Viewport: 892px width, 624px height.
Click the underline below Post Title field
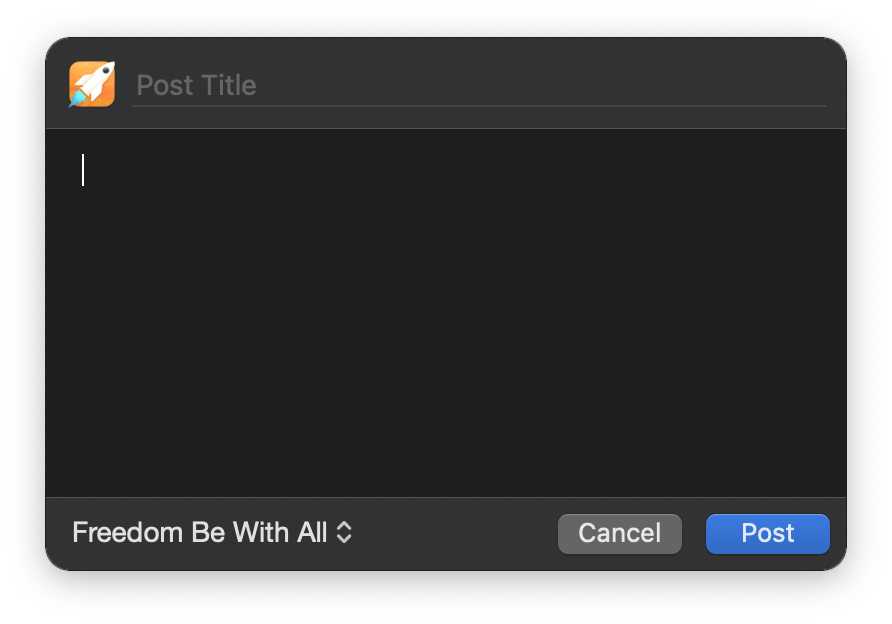pos(478,106)
